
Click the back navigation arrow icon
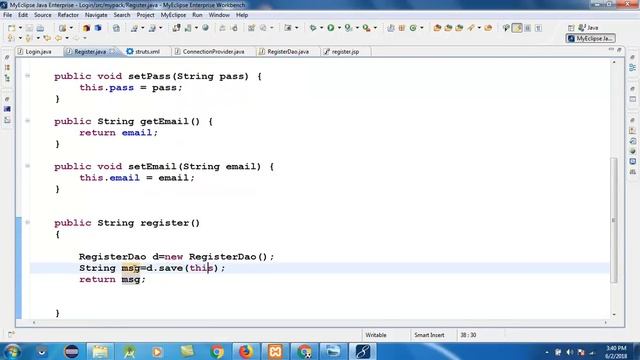coord(58,38)
